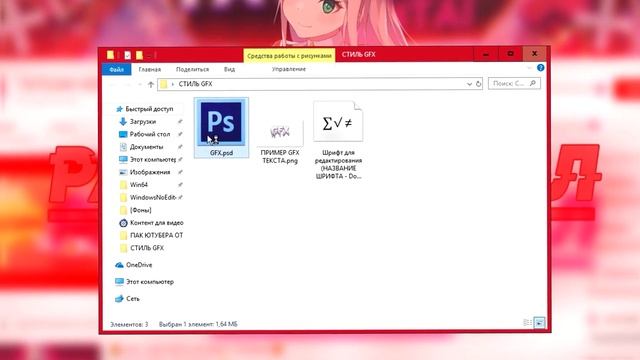Open the Win64 folder in sidebar
Screen dimensions: 640x360
(138, 185)
